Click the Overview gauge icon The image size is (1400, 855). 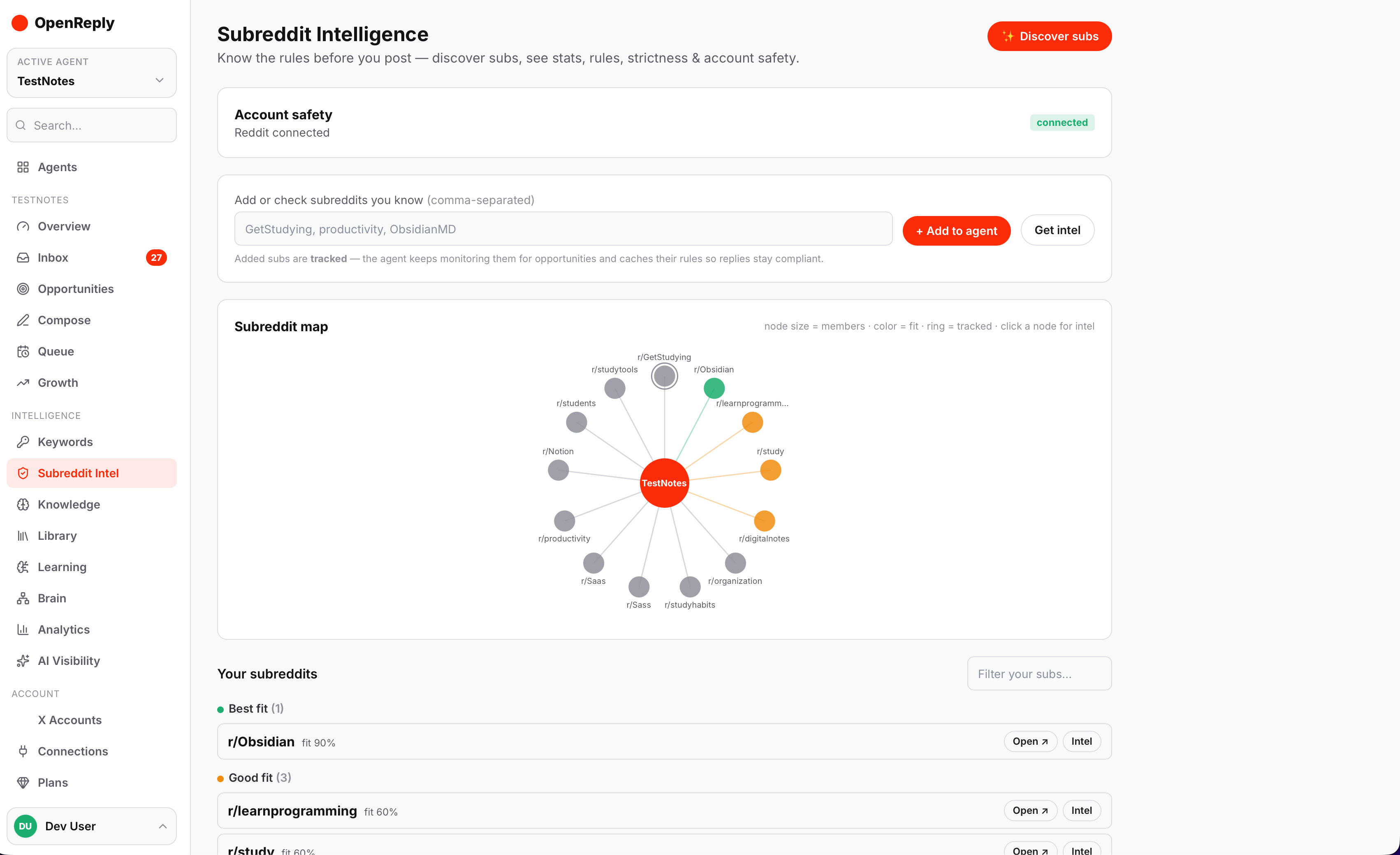coord(23,226)
